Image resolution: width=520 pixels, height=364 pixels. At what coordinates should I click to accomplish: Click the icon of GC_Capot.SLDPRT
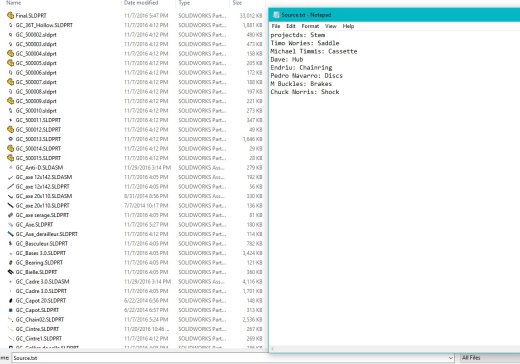click(x=10, y=310)
